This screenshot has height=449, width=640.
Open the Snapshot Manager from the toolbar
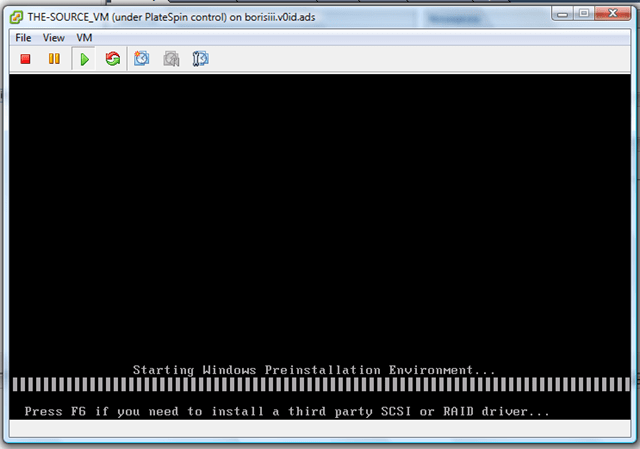point(200,60)
